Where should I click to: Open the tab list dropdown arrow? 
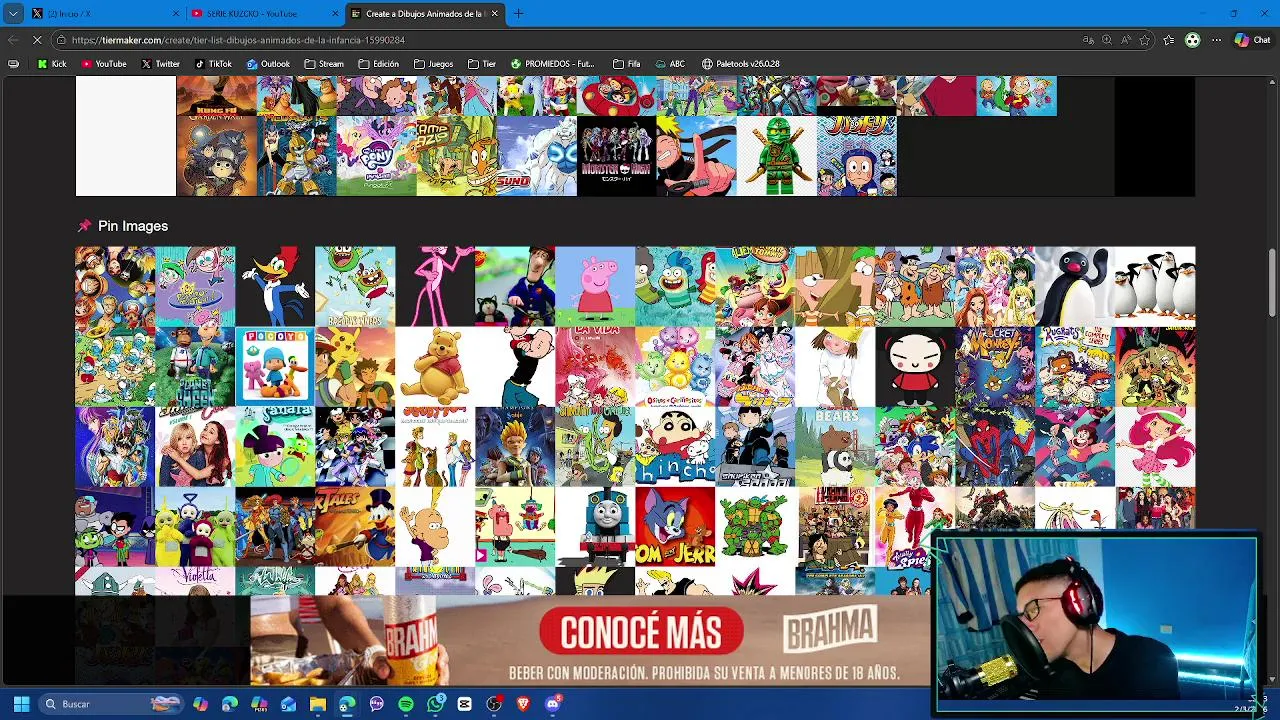13,13
